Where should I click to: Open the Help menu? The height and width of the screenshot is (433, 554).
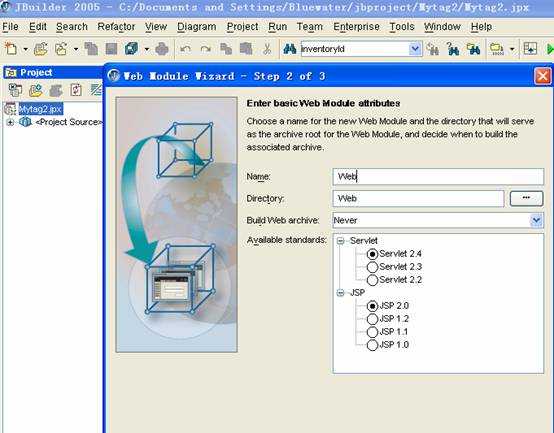coord(481,27)
